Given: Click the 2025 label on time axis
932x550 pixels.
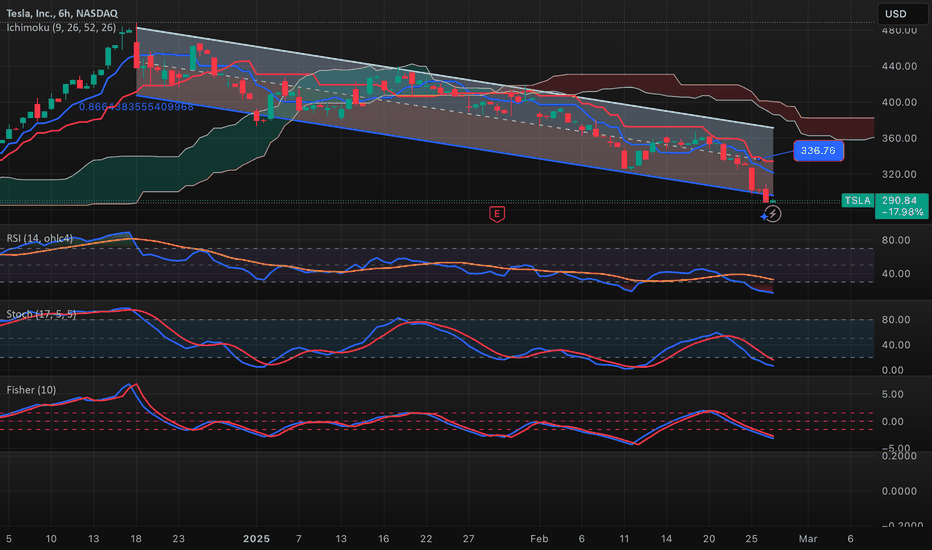Looking at the screenshot, I should [256, 539].
